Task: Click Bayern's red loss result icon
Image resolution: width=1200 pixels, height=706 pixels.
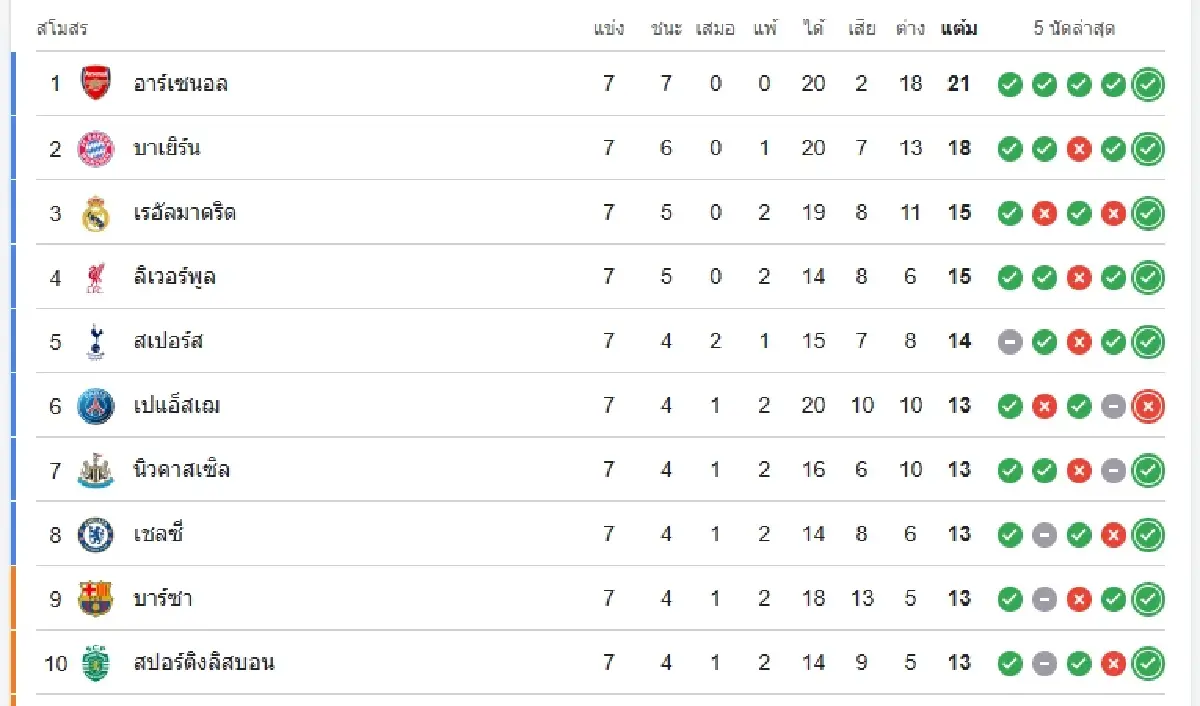Action: pos(1078,149)
